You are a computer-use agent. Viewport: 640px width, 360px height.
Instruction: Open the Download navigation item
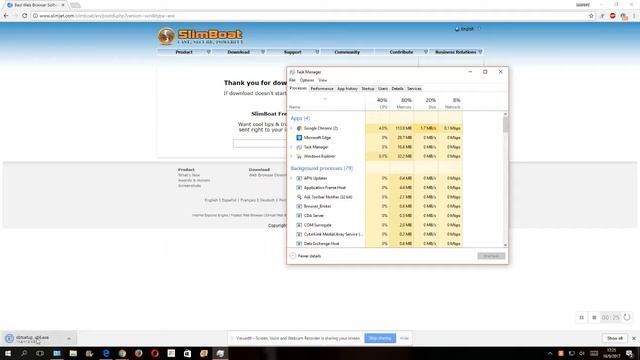click(x=238, y=52)
